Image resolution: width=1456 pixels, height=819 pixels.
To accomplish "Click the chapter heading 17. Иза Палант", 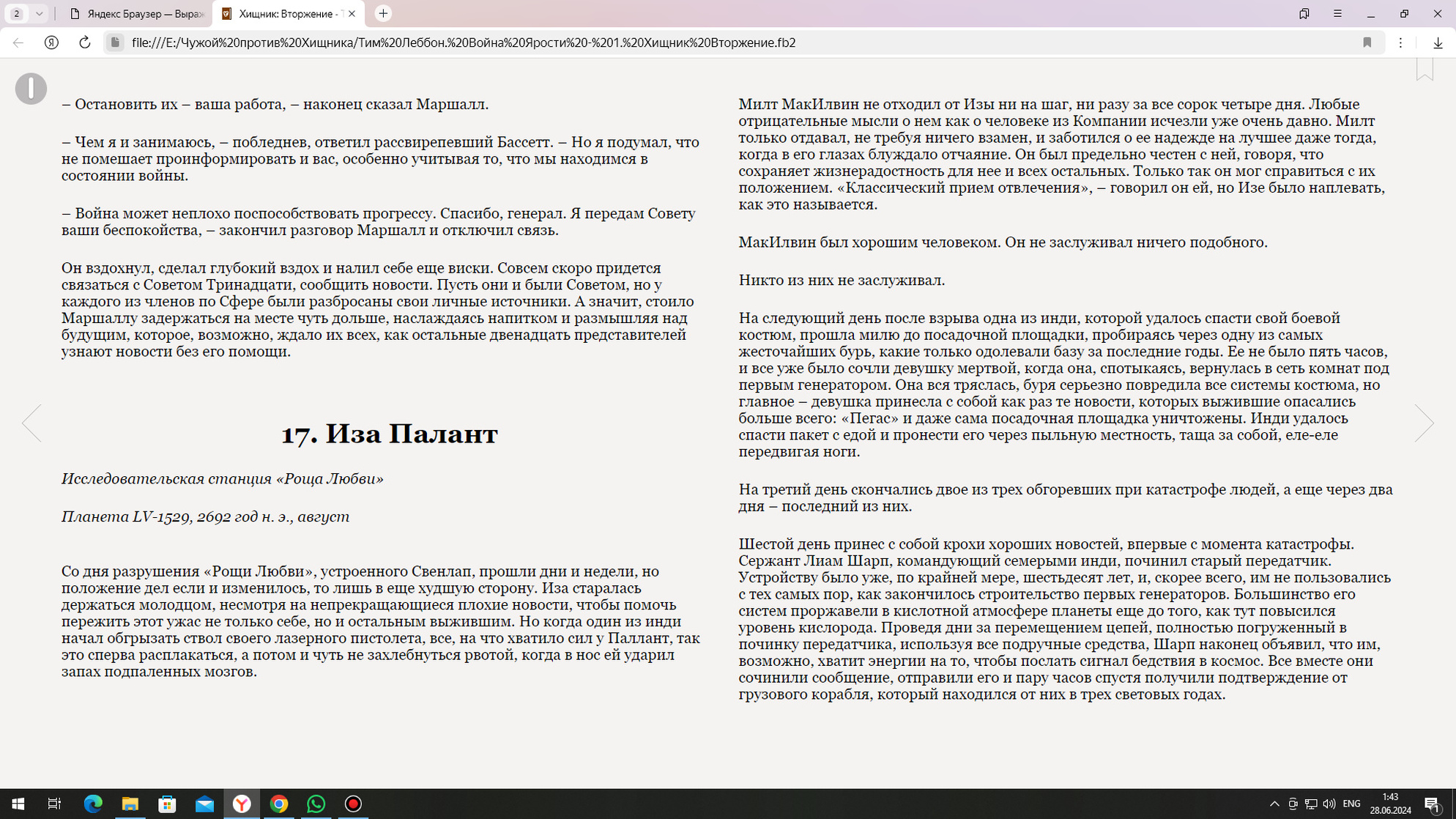I will click(390, 434).
